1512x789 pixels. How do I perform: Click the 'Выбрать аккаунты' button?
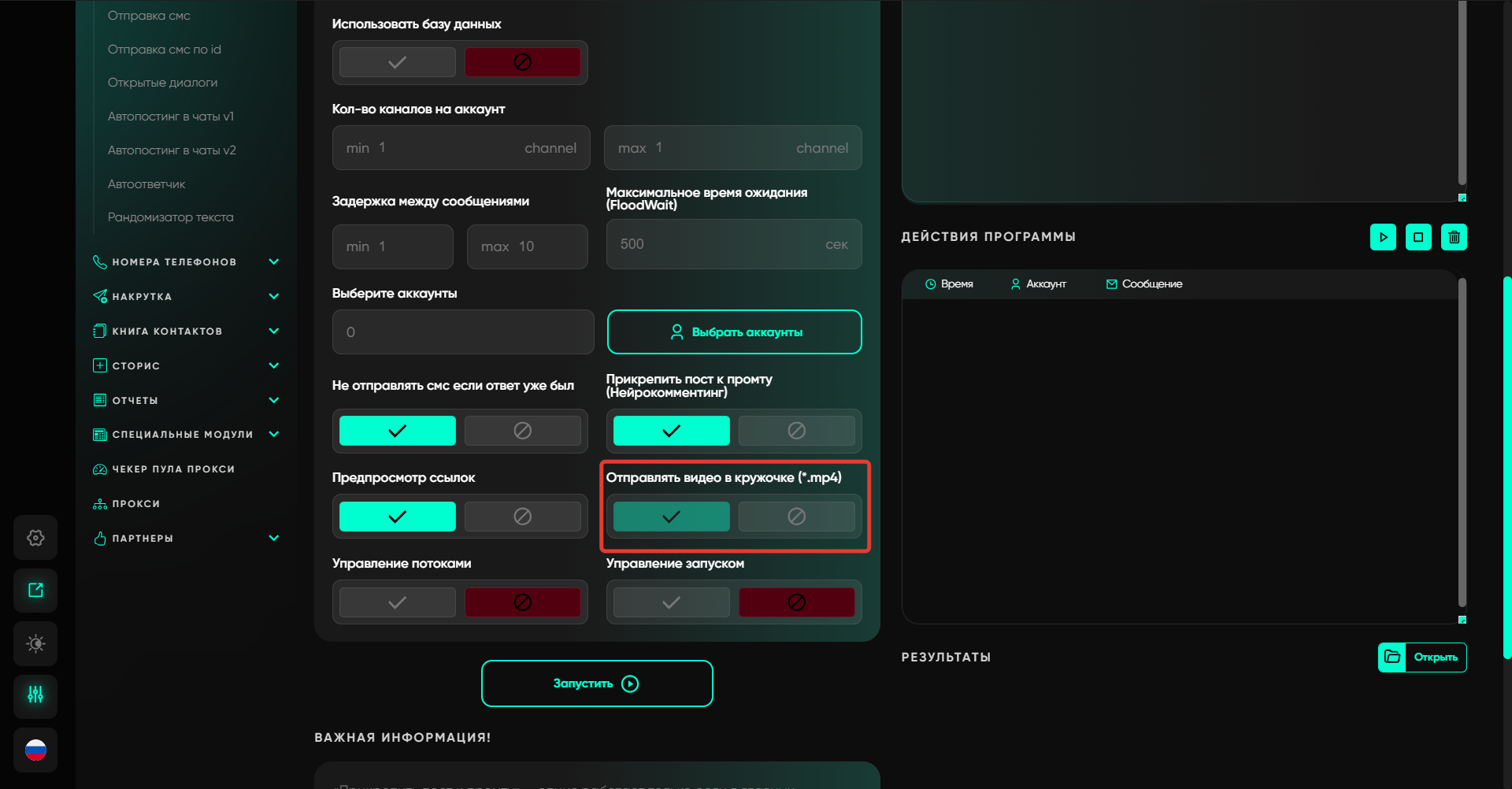734,332
